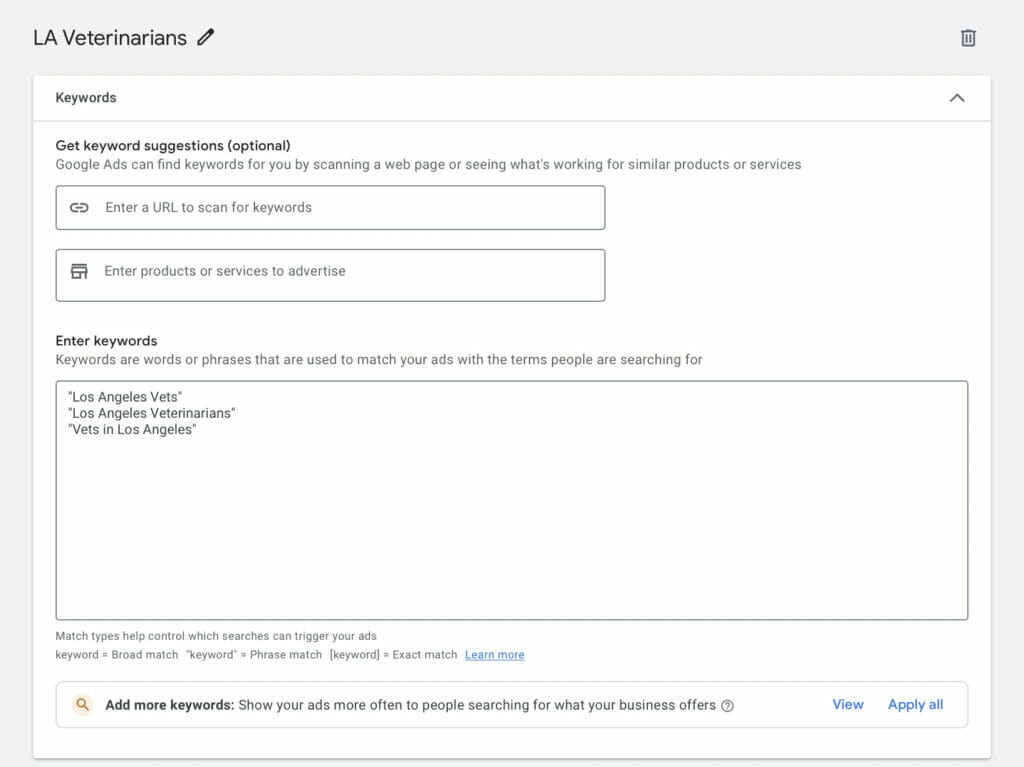Select the "Los Angeles Vets" keyword line
This screenshot has height=767, width=1024.
(x=125, y=397)
